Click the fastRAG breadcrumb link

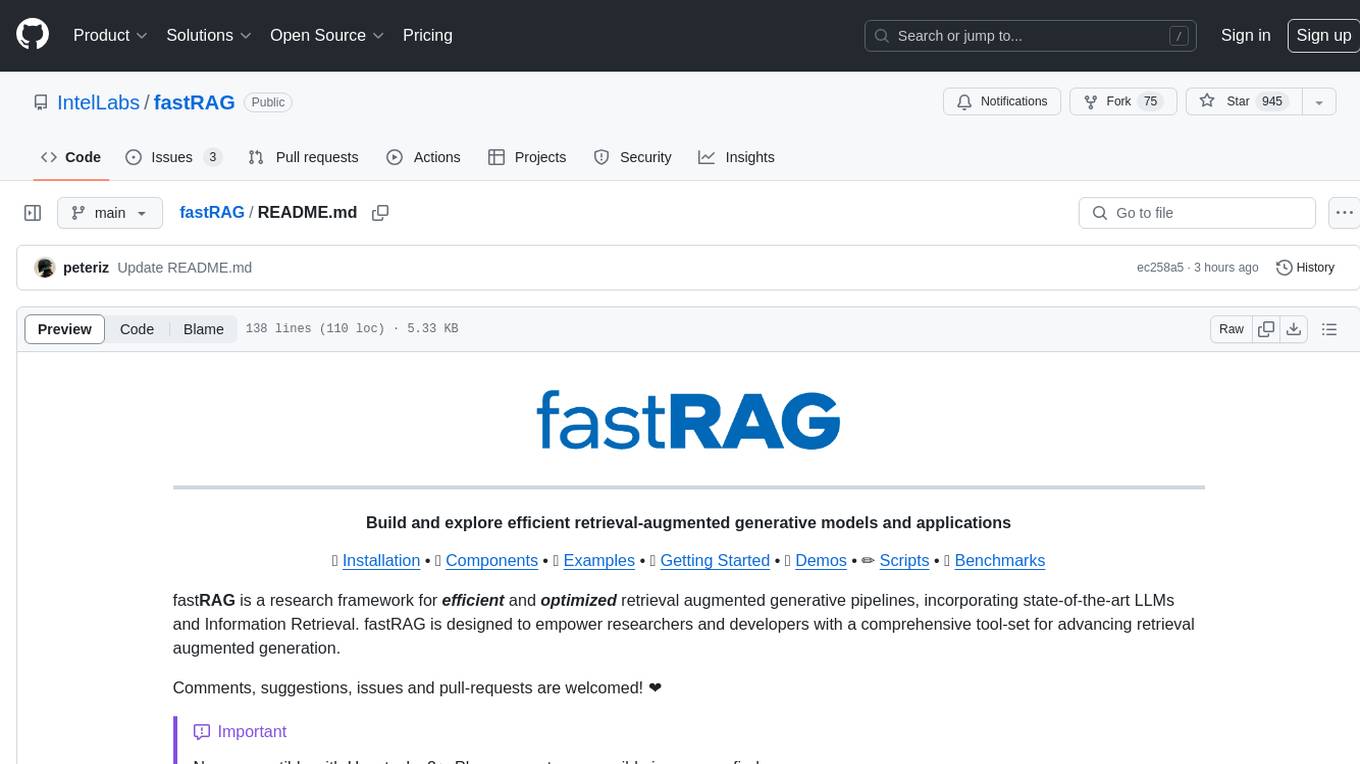(212, 212)
